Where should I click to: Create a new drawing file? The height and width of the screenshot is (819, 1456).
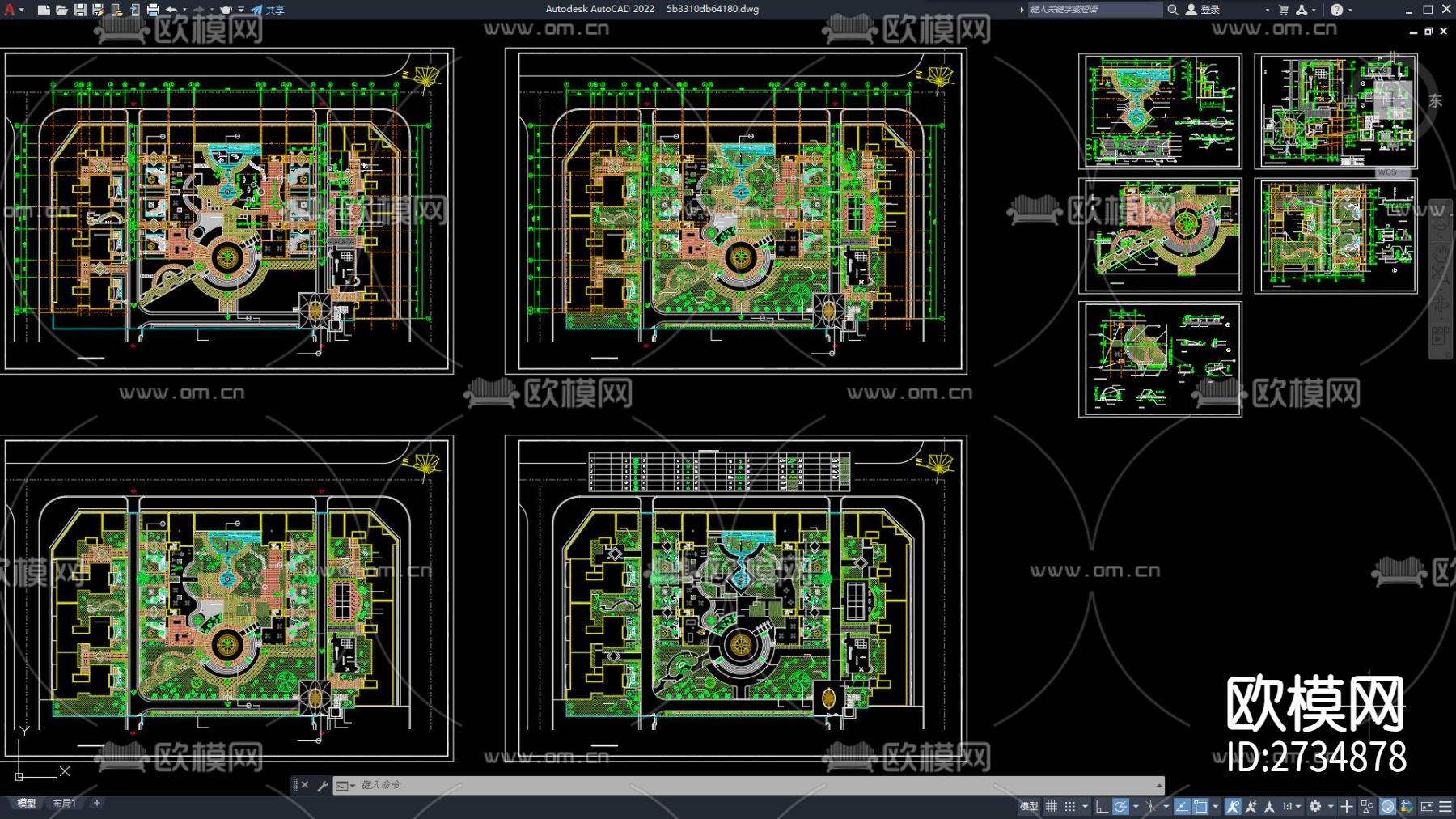pyautogui.click(x=44, y=10)
